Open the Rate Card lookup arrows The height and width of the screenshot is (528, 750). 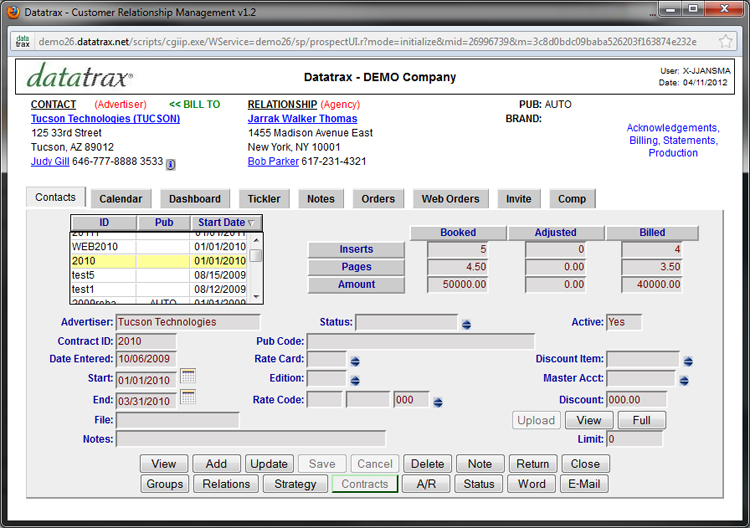tap(355, 361)
